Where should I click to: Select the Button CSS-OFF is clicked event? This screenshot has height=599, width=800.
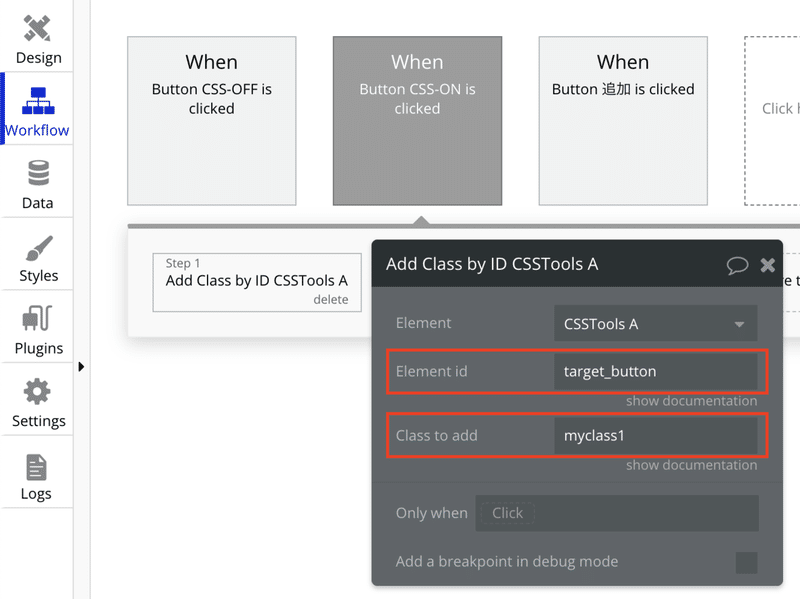pos(212,121)
